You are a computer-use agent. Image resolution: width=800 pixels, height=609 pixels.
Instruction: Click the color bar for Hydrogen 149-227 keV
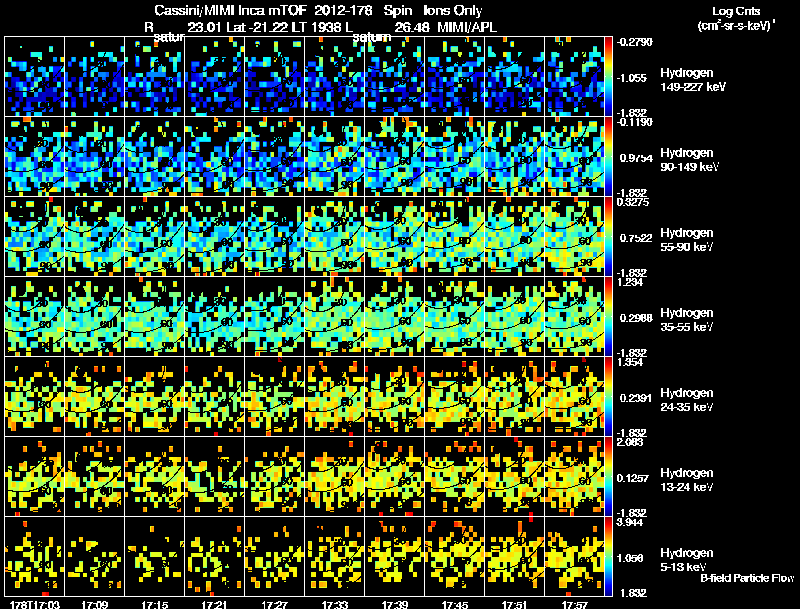pos(608,77)
